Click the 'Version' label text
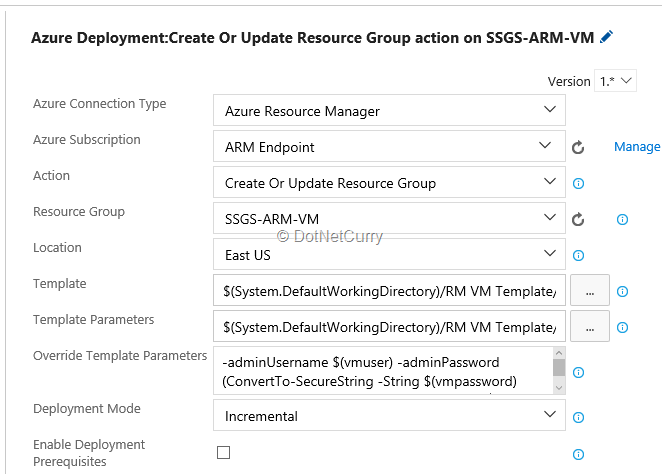Screen dimensions: 662x474 coord(569,81)
